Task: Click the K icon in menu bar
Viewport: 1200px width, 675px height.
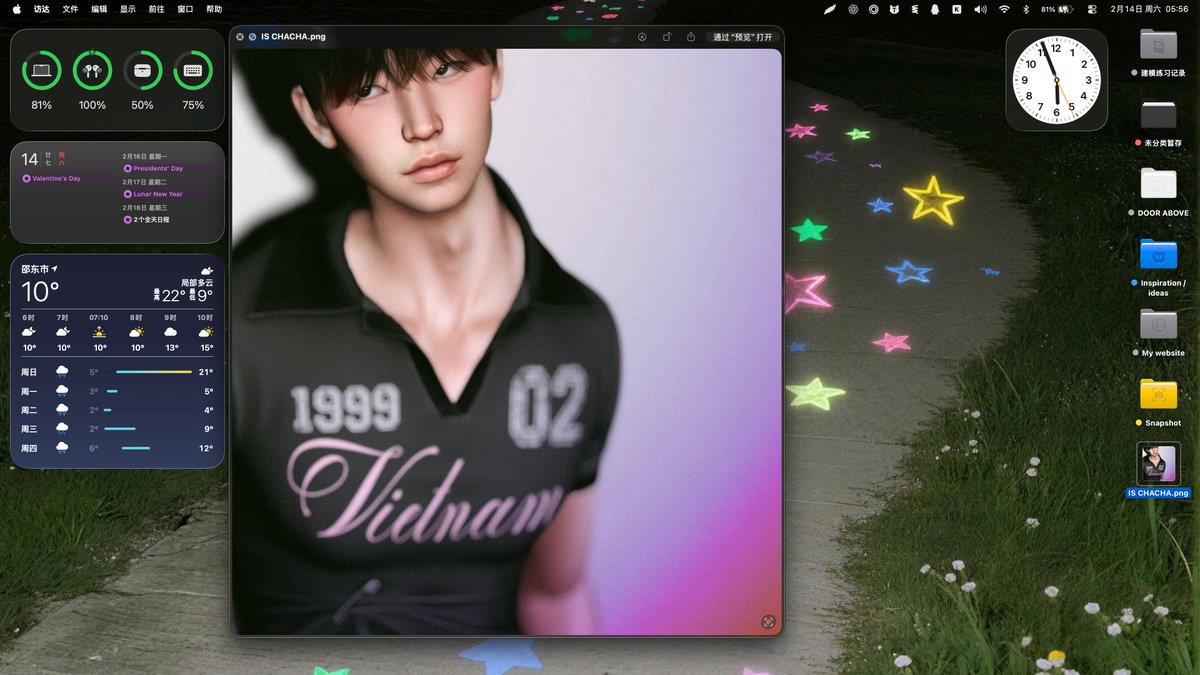Action: click(957, 8)
